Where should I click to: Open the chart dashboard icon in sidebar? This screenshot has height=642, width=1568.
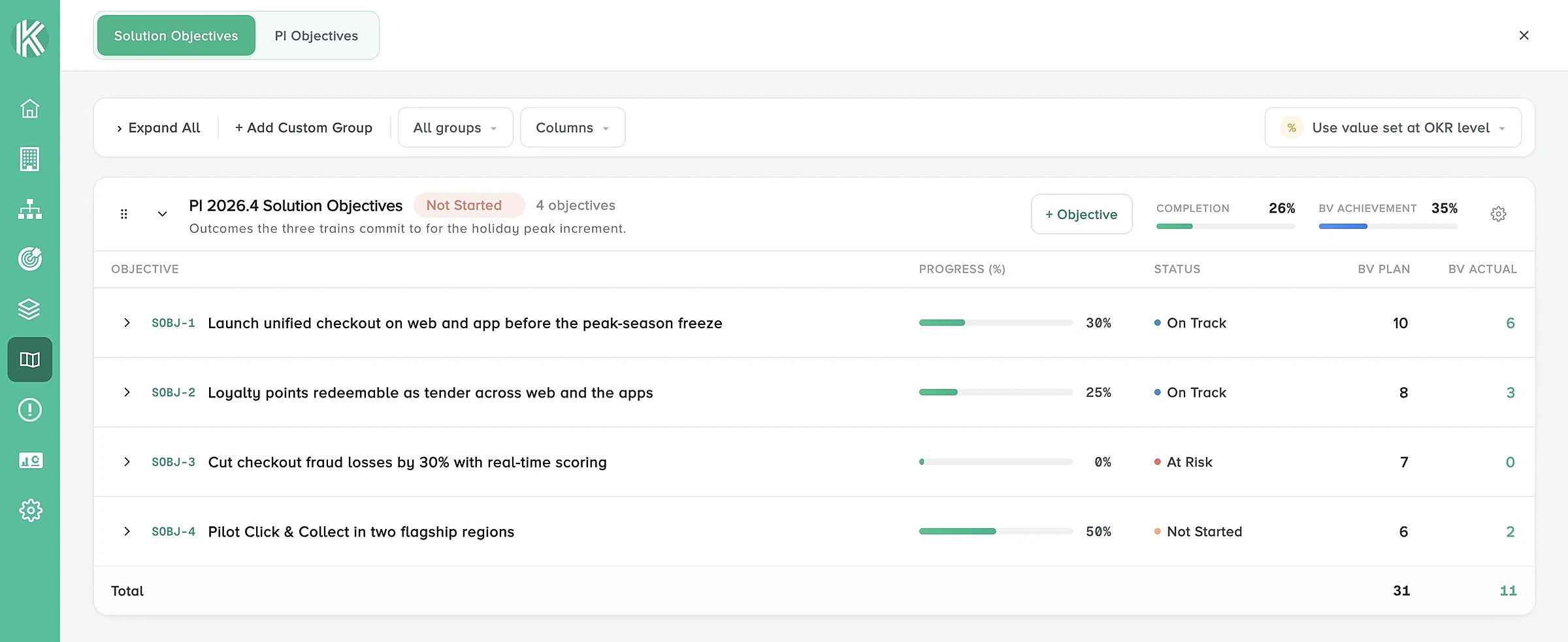pyautogui.click(x=29, y=460)
